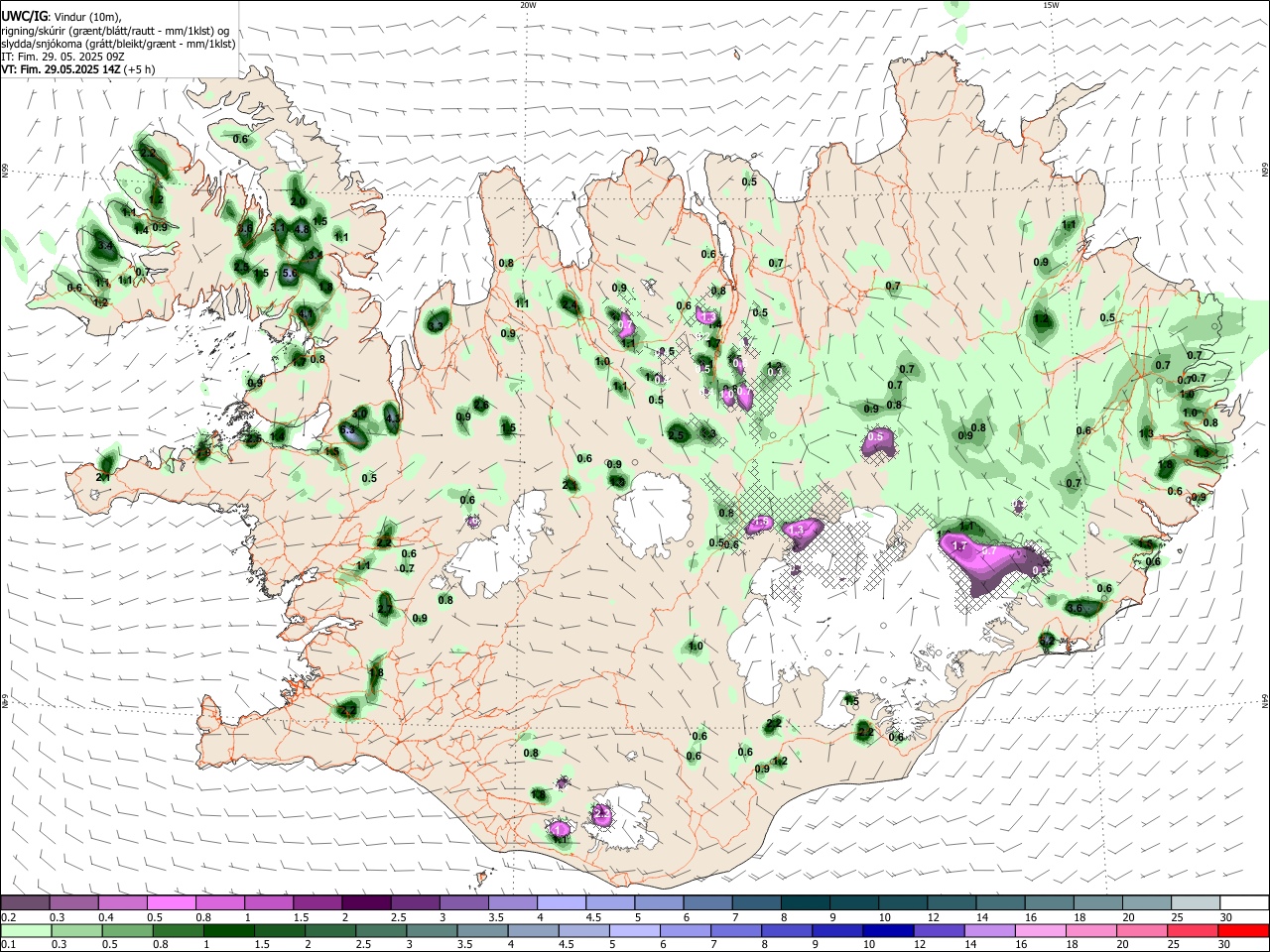Click the dark green 1–1.5 rain legend swatch
This screenshot has height=952, width=1270.
click(229, 930)
